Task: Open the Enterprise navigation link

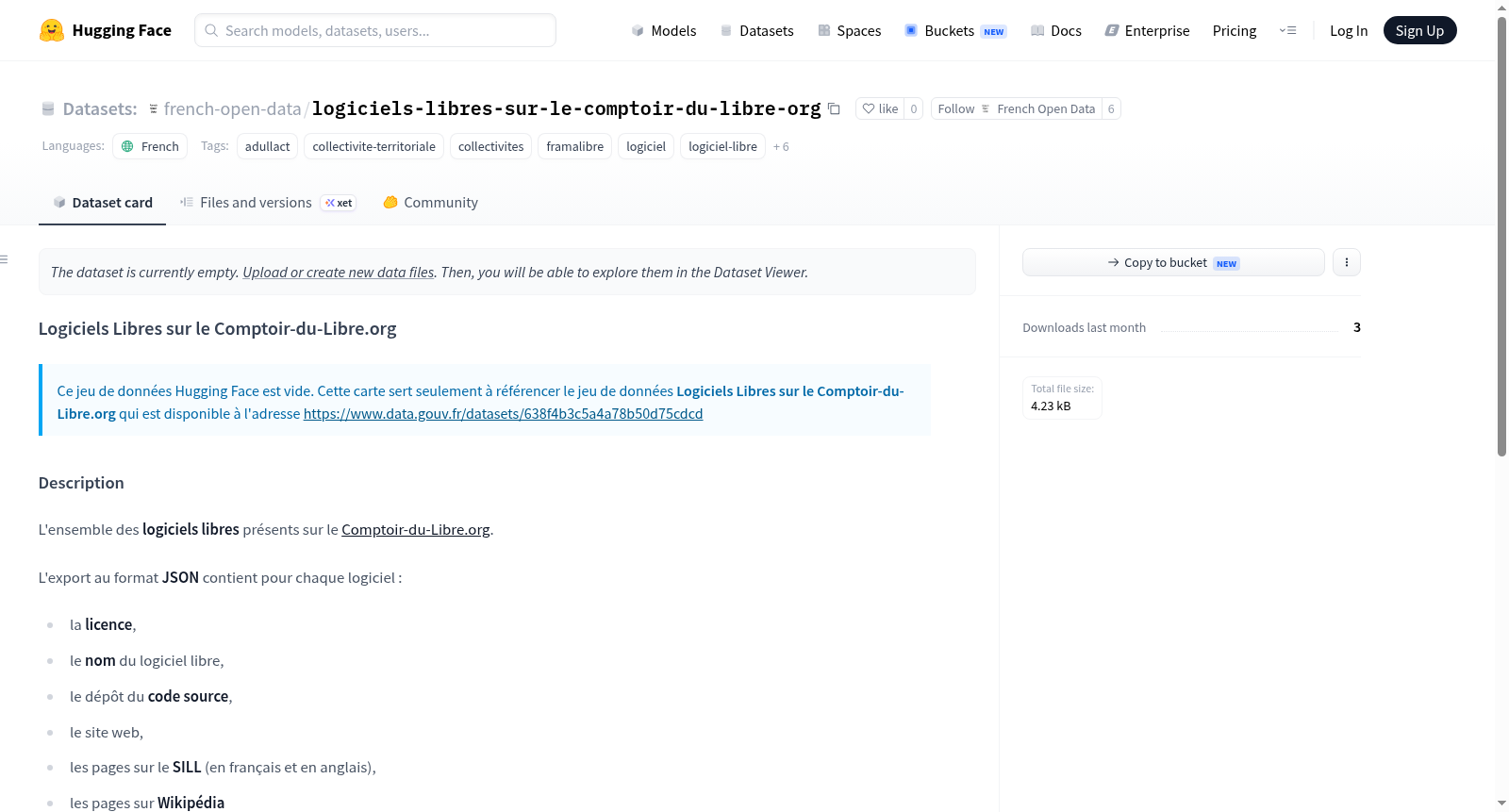Action: coord(1147,31)
